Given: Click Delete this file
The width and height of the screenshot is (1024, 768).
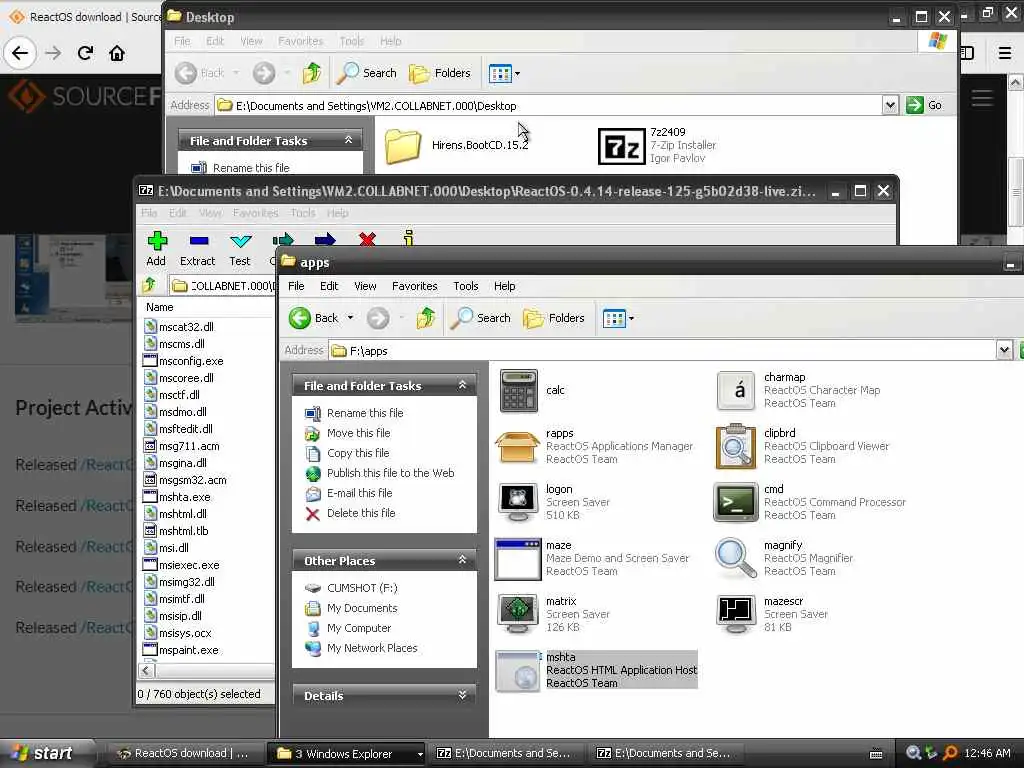Looking at the screenshot, I should (x=361, y=513).
